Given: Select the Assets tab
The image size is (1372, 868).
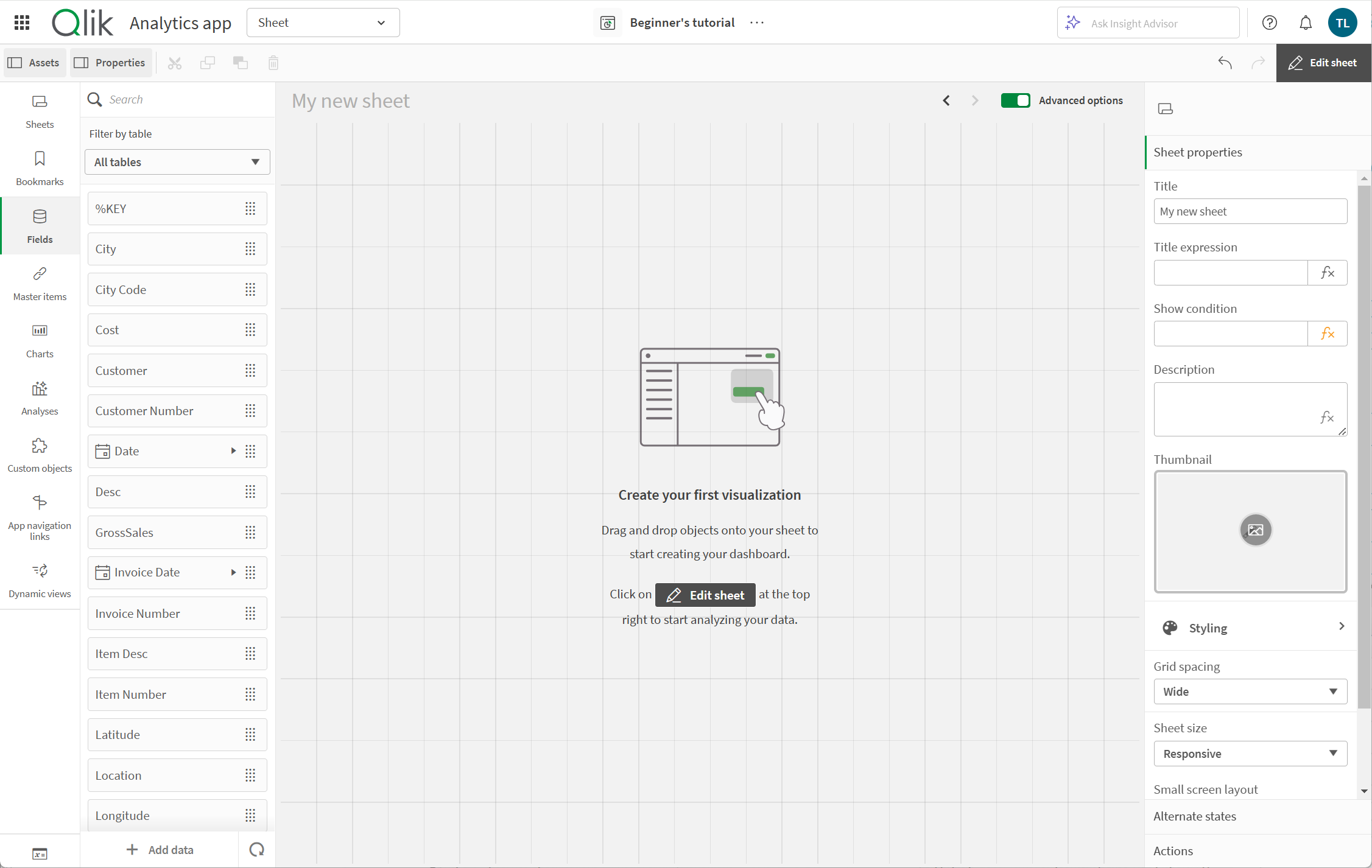Looking at the screenshot, I should click(x=33, y=62).
